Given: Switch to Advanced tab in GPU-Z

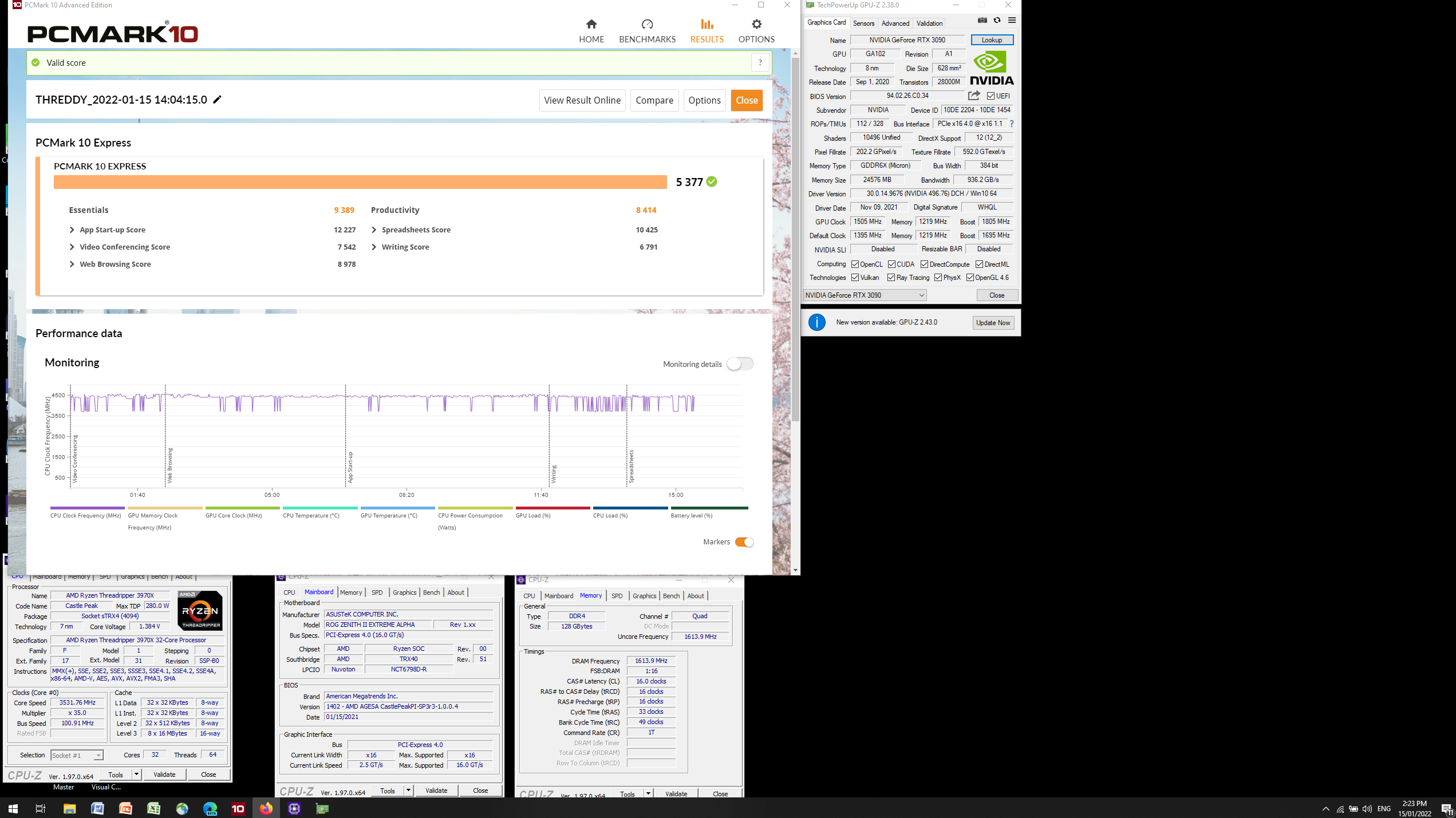Looking at the screenshot, I should point(895,23).
